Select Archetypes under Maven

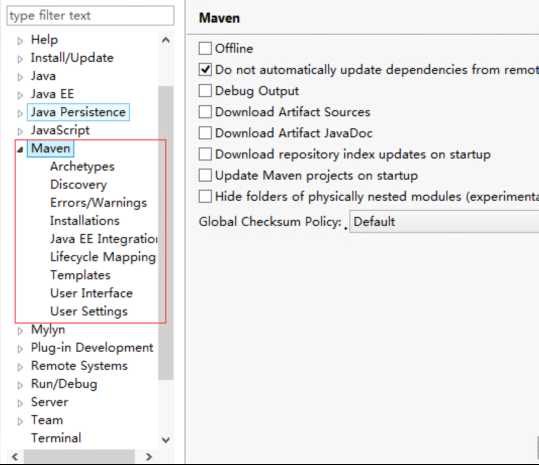point(82,166)
